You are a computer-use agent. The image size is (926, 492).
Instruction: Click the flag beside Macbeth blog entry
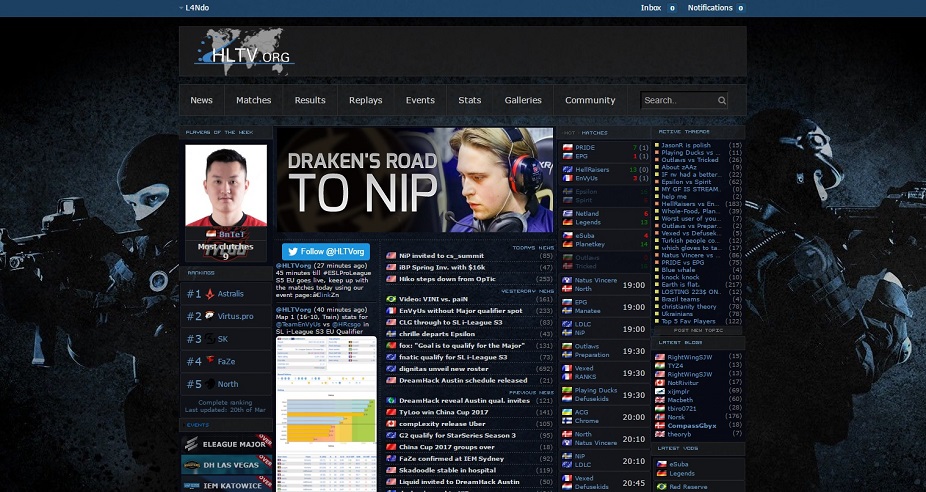pyautogui.click(x=660, y=400)
